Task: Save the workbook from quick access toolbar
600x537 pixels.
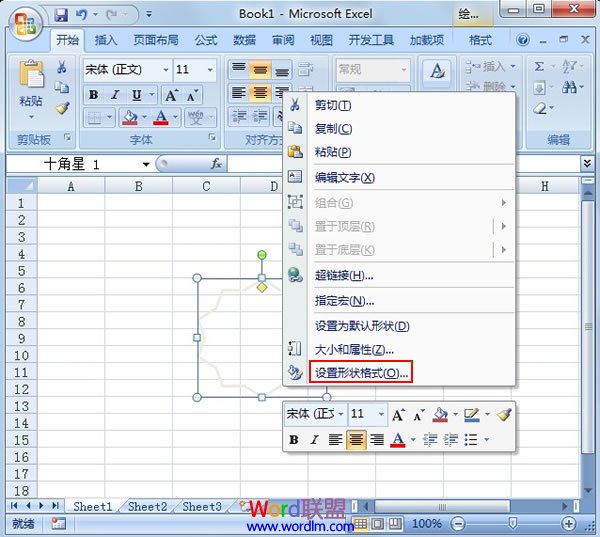Action: click(x=61, y=15)
